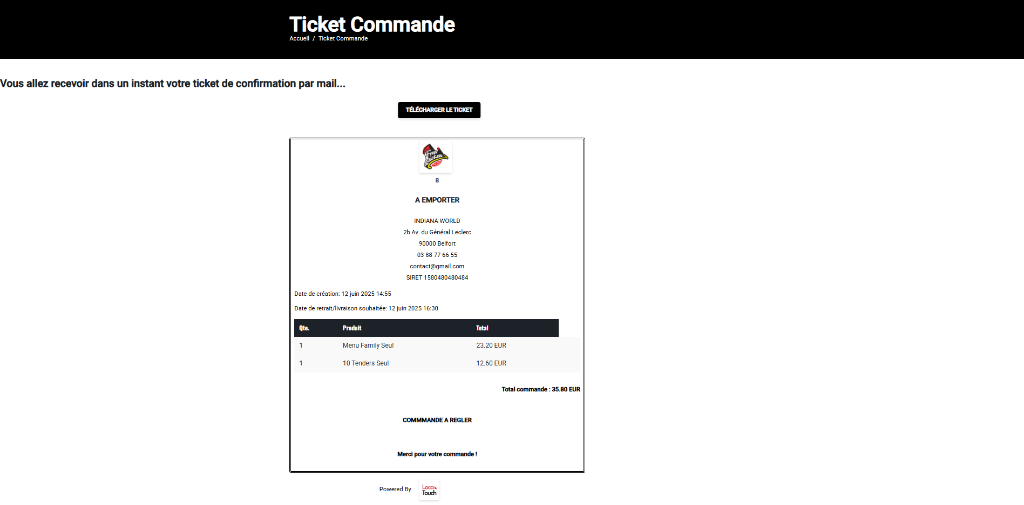The height and width of the screenshot is (505, 1024).
Task: Click the Télécharger le ticket button
Action: pos(439,110)
